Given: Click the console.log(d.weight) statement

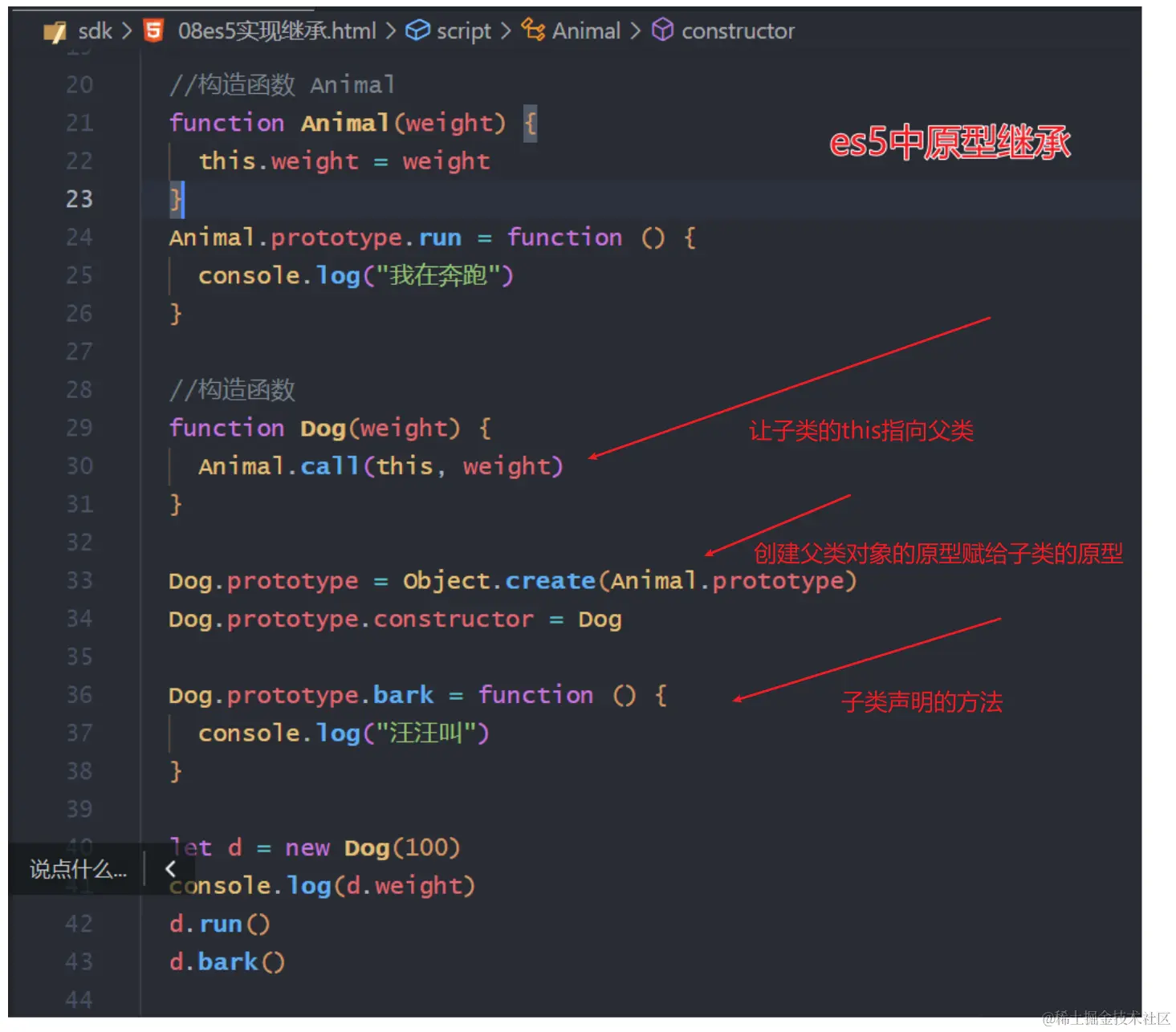Looking at the screenshot, I should coord(322,885).
